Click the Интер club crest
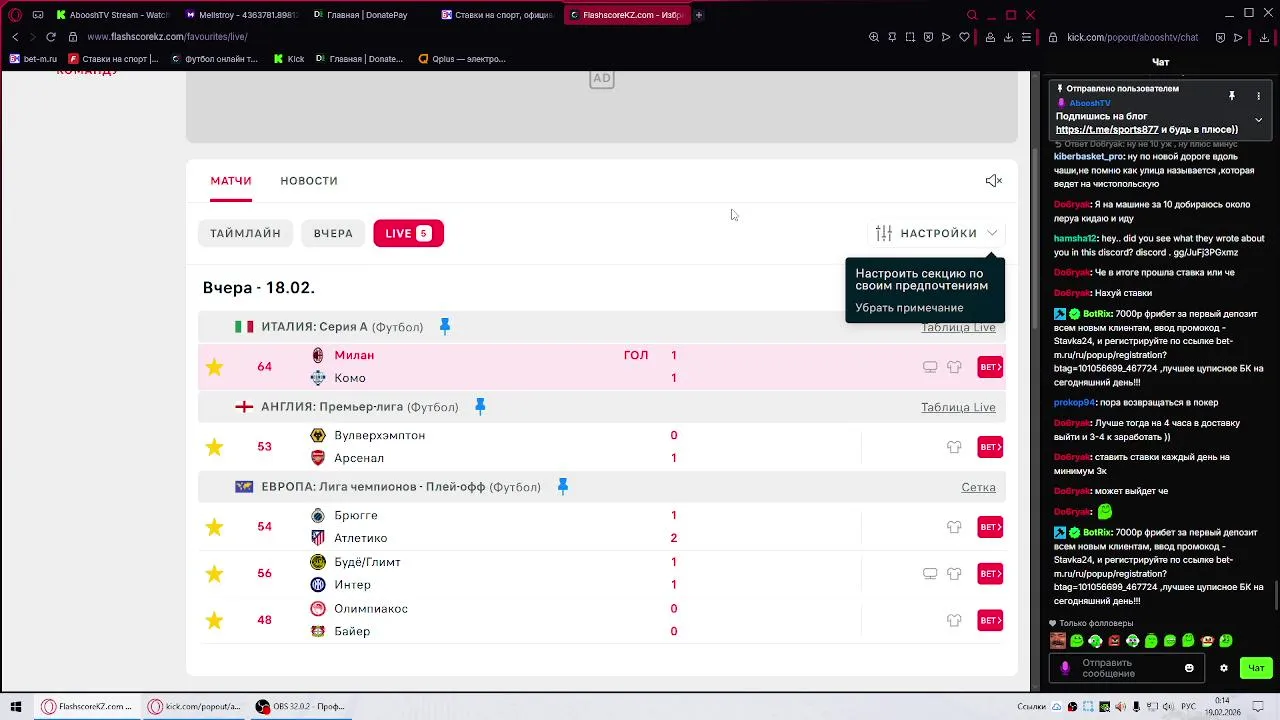This screenshot has width=1280, height=720. 318,585
